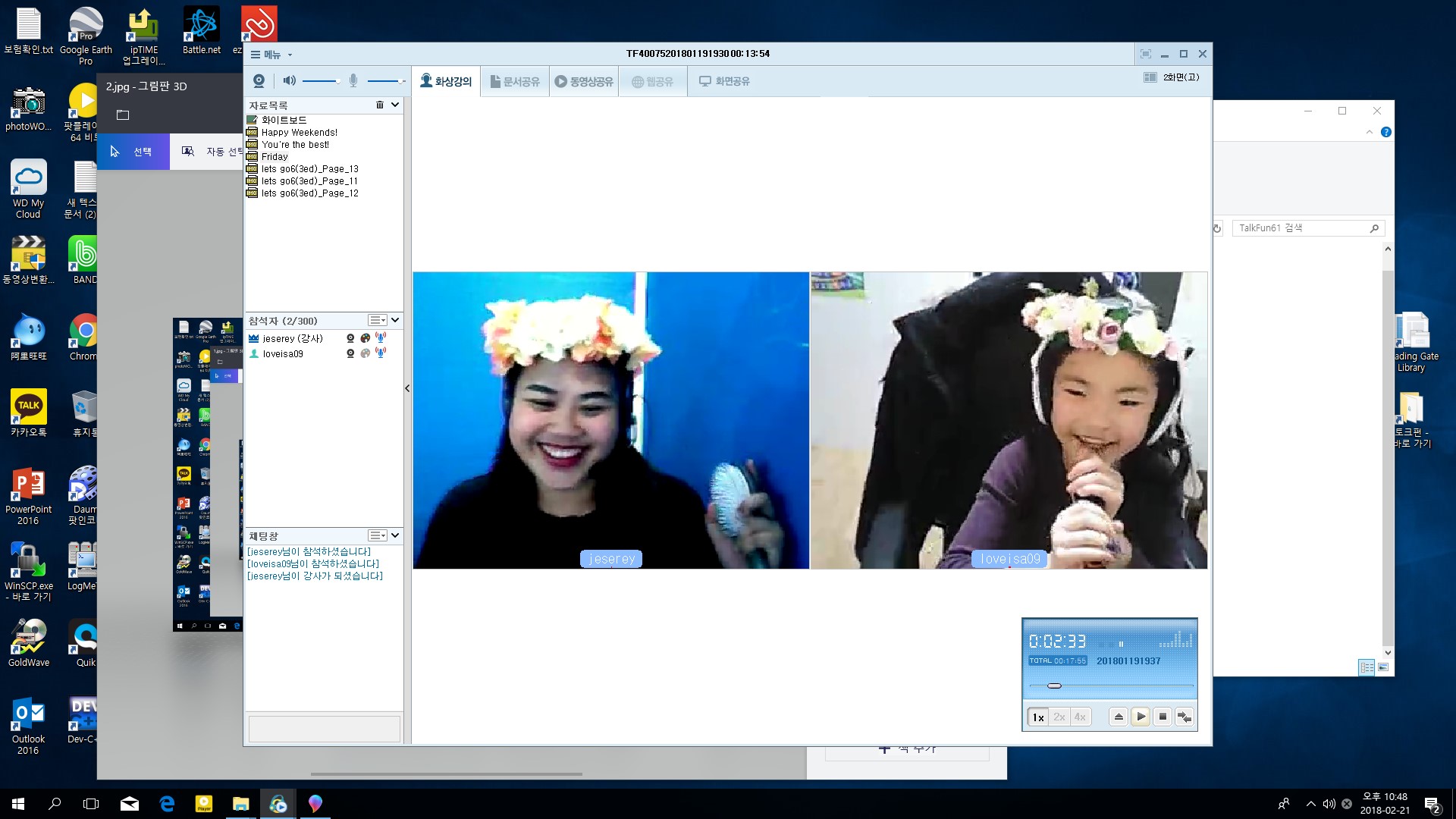Toggle loveisa09's drawing palette permission

366,353
